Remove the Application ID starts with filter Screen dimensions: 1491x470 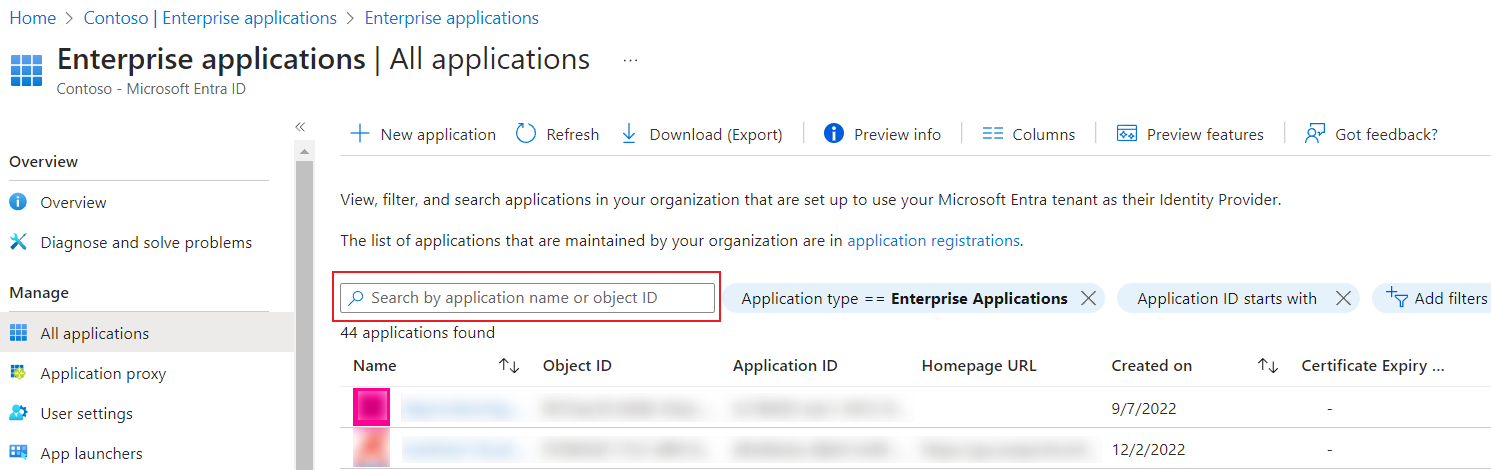[1344, 298]
